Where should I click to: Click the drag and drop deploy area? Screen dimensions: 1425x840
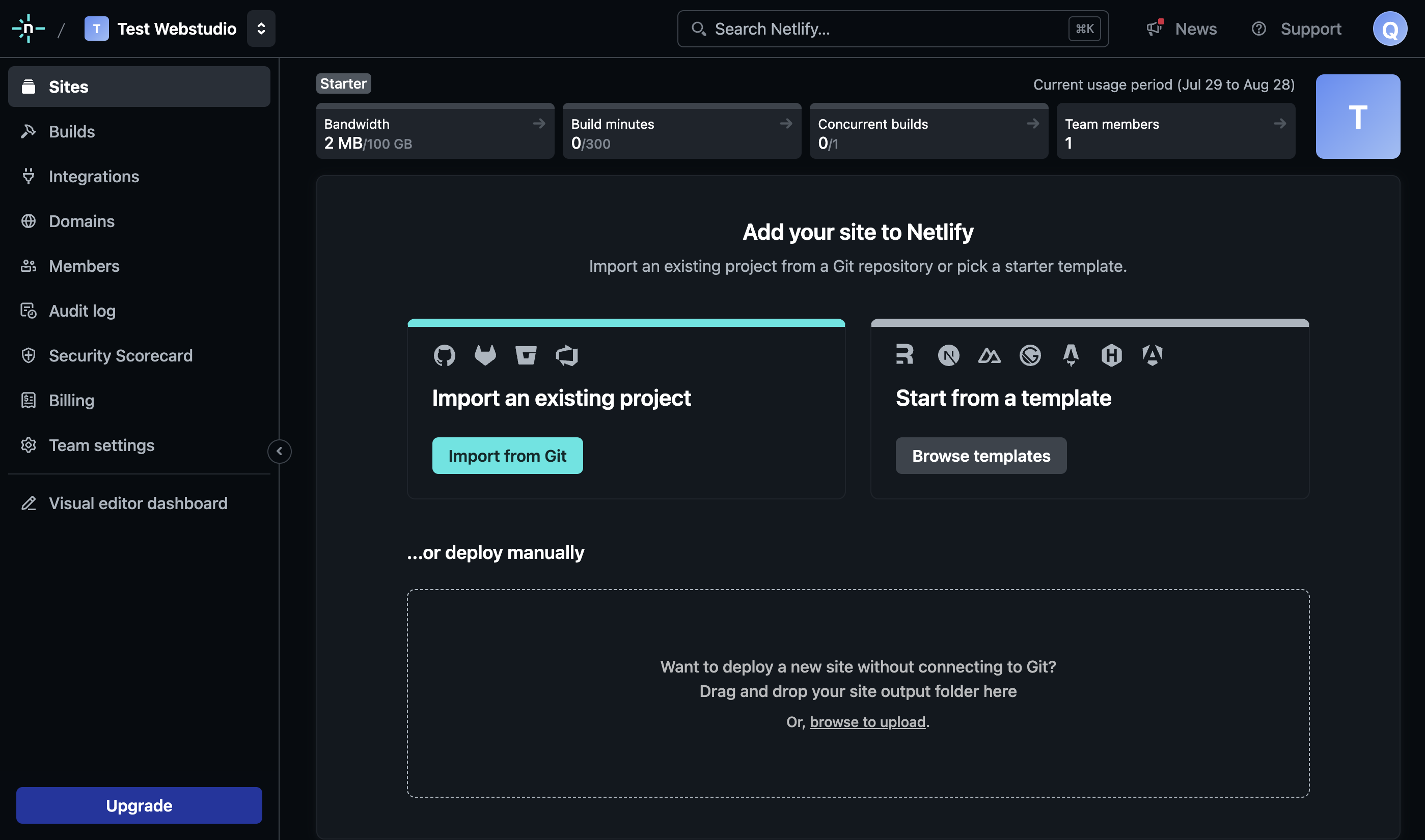858,693
